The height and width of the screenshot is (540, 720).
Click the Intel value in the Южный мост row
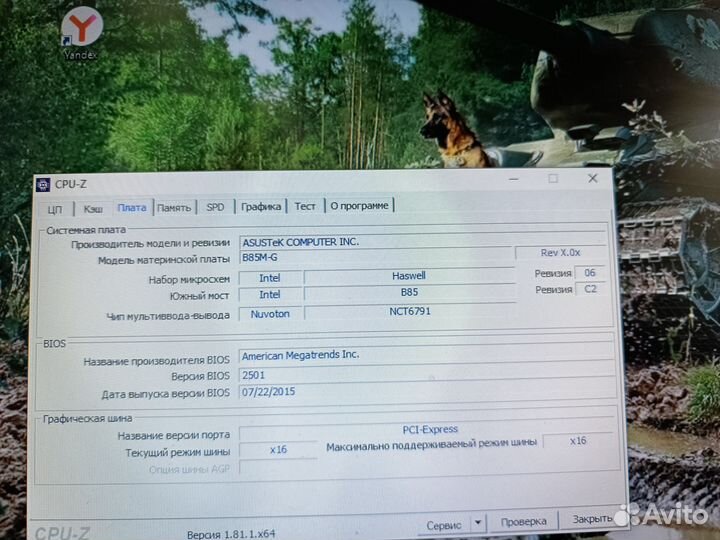point(270,294)
